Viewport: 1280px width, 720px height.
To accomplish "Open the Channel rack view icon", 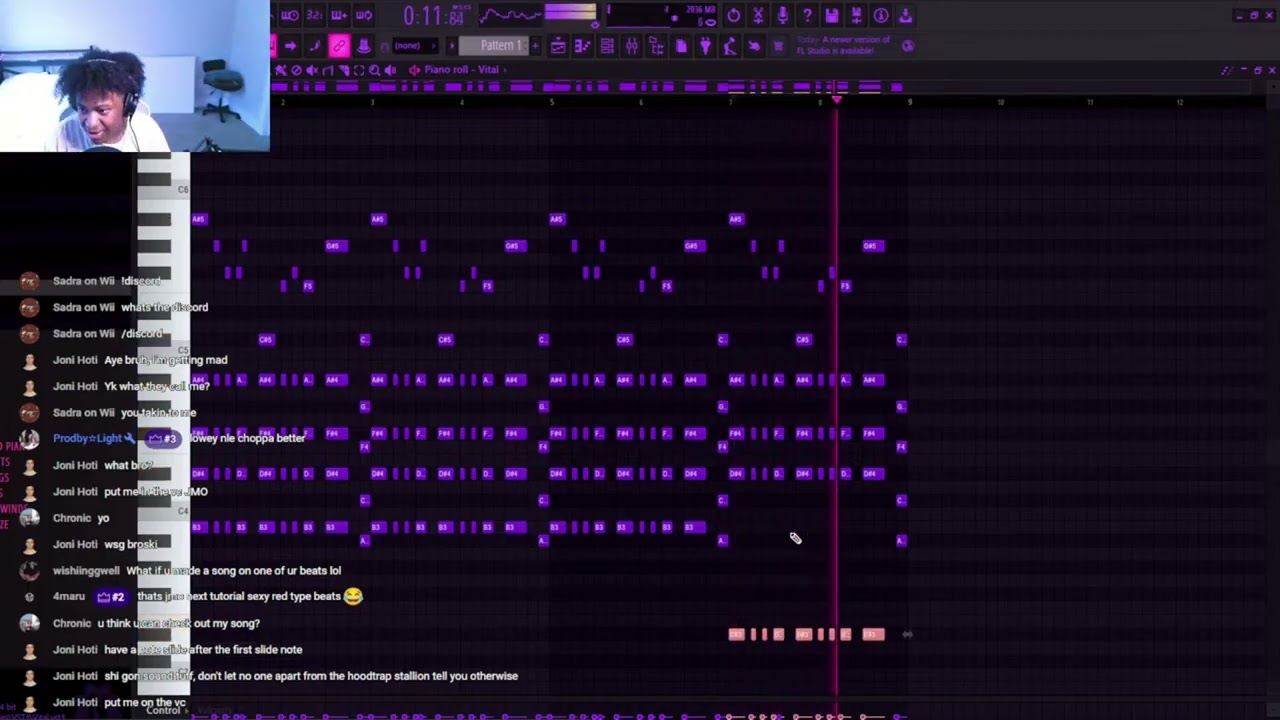I will [607, 46].
